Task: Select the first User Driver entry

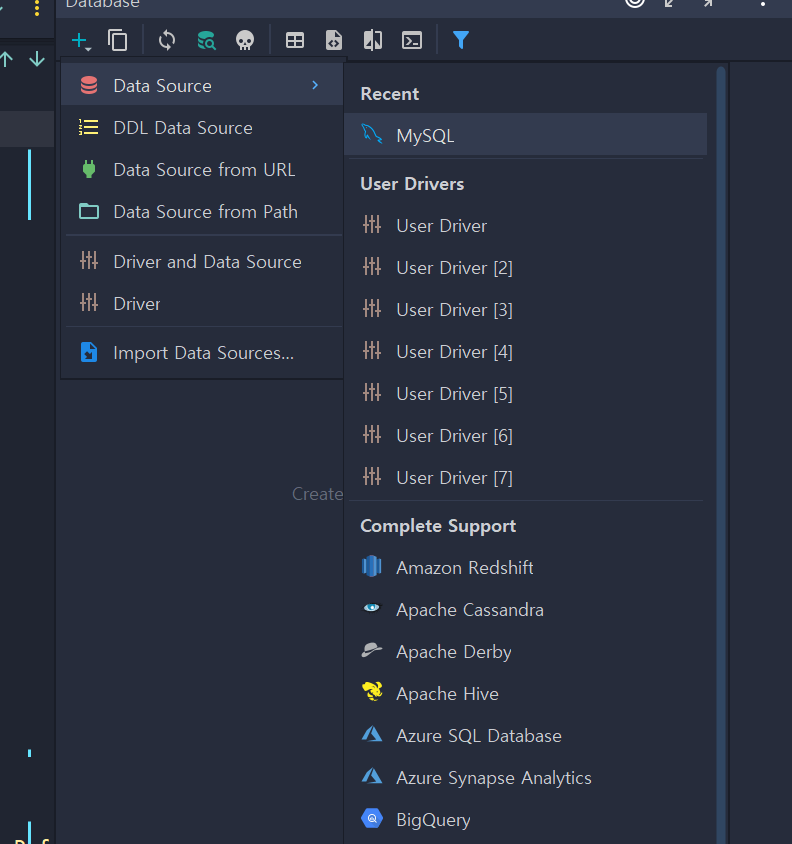Action: [x=525, y=226]
